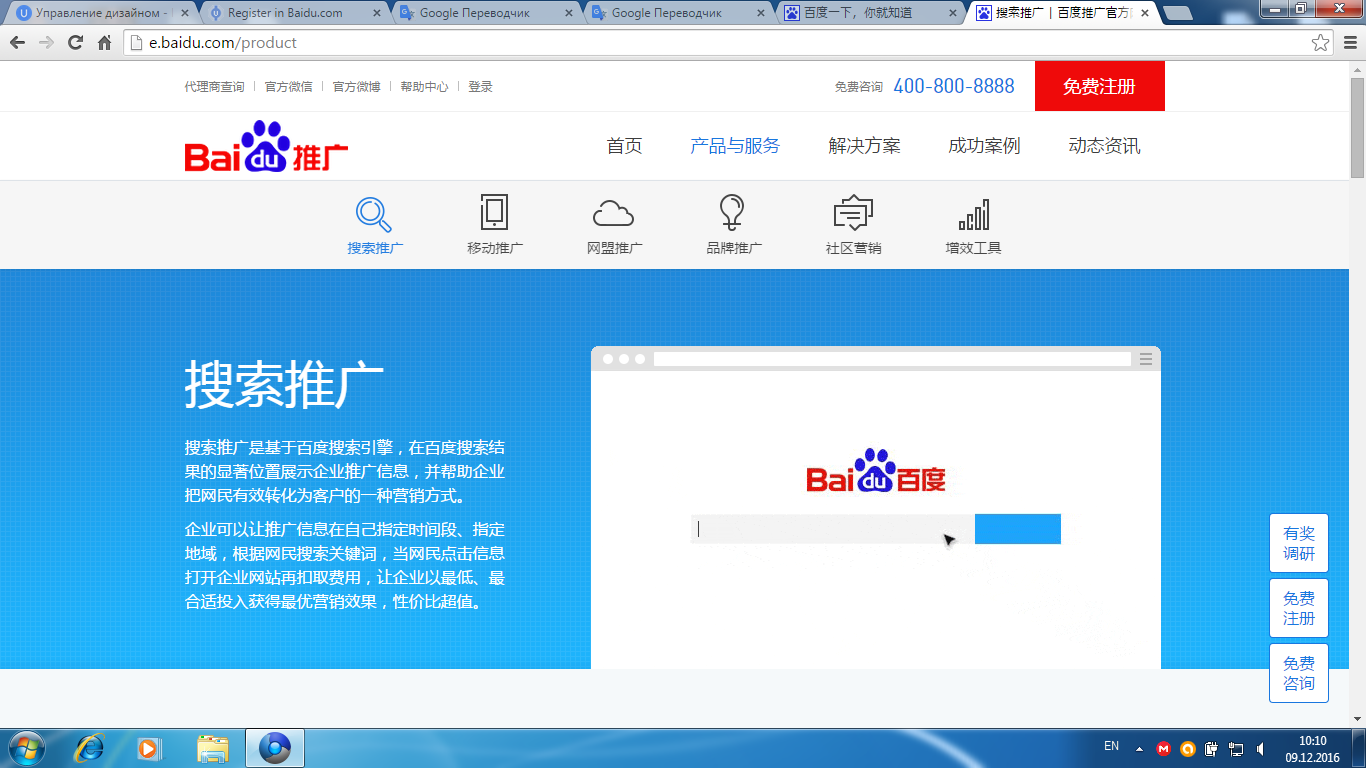Click the red M tray icon
This screenshot has height=768, width=1366.
1163,748
